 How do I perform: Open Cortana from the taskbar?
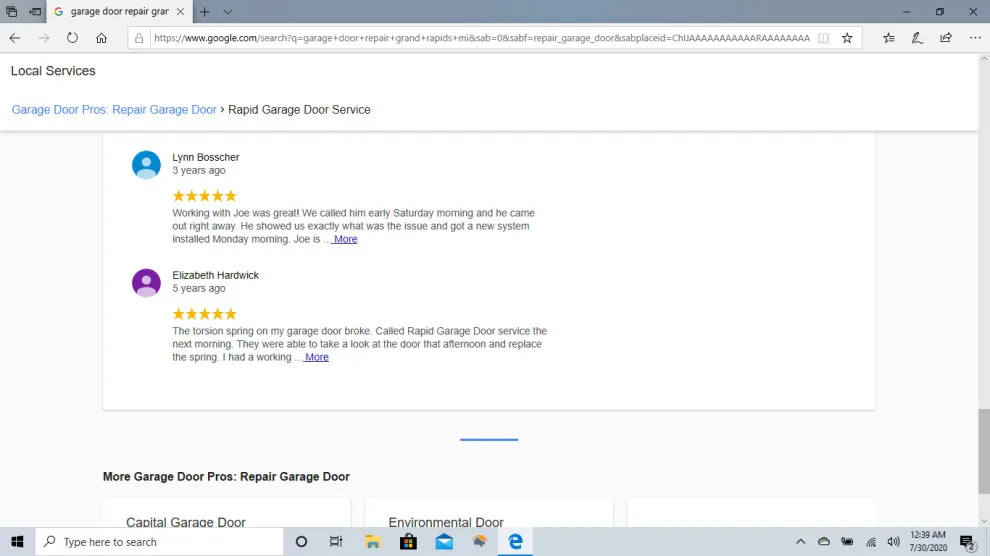(301, 541)
